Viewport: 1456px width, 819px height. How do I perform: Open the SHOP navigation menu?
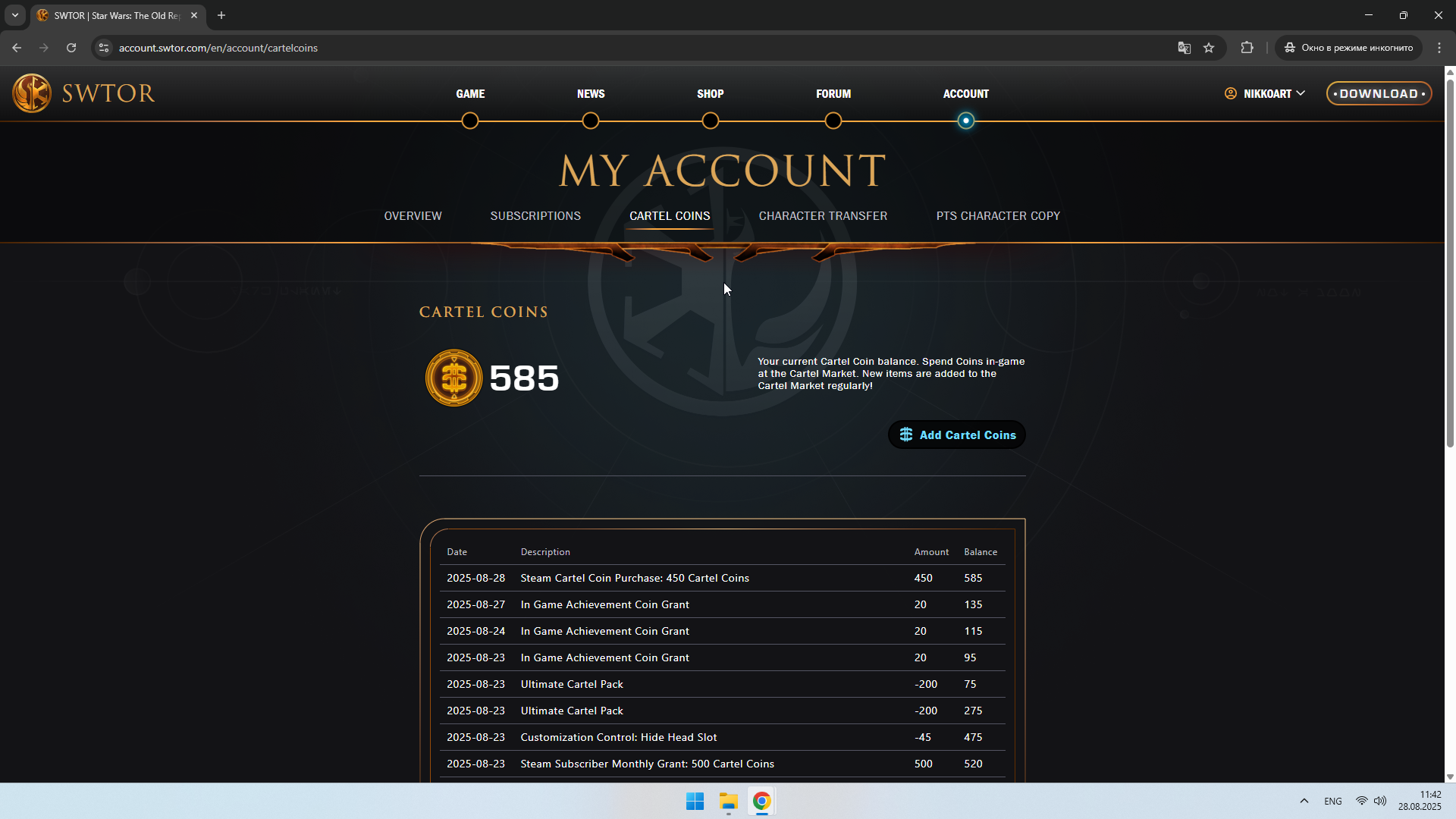tap(711, 94)
